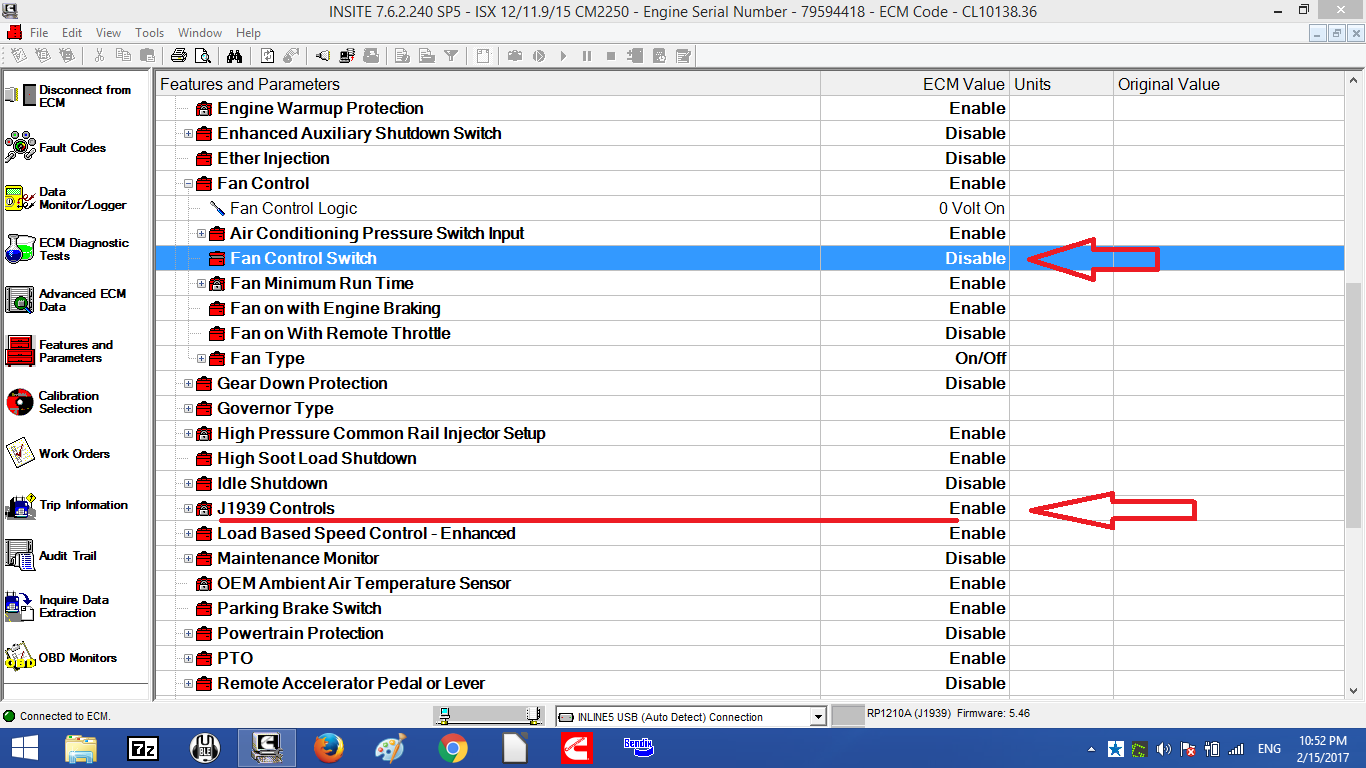1366x768 pixels.
Task: Expand Fan Minimum Run Time
Action: click(x=201, y=283)
